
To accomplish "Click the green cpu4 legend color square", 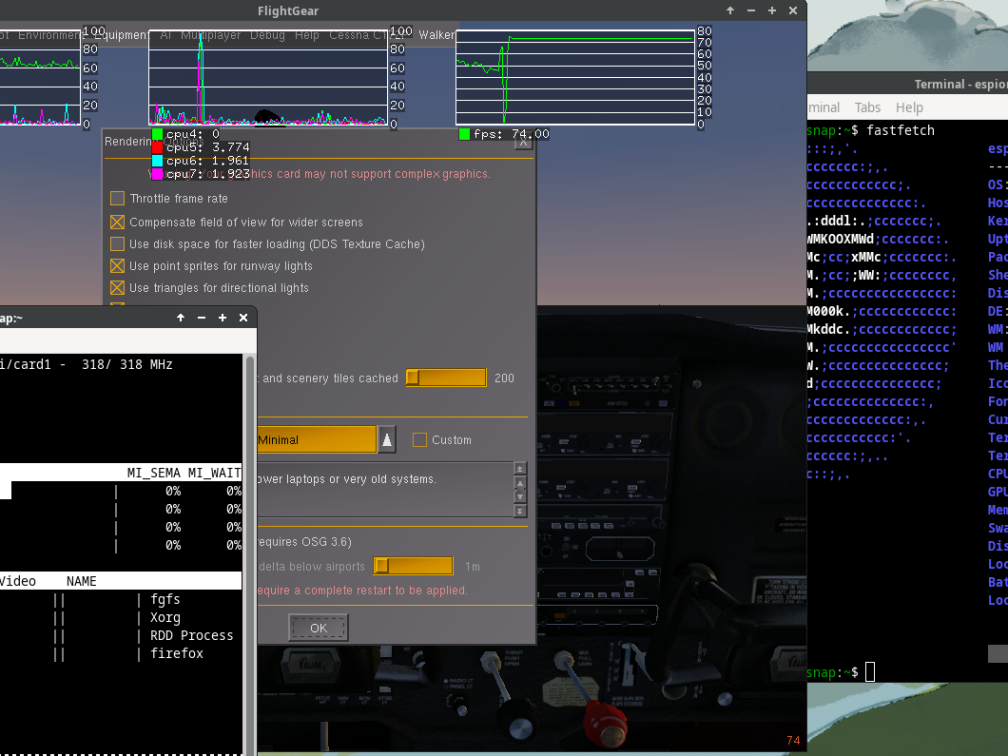I will click(156, 133).
